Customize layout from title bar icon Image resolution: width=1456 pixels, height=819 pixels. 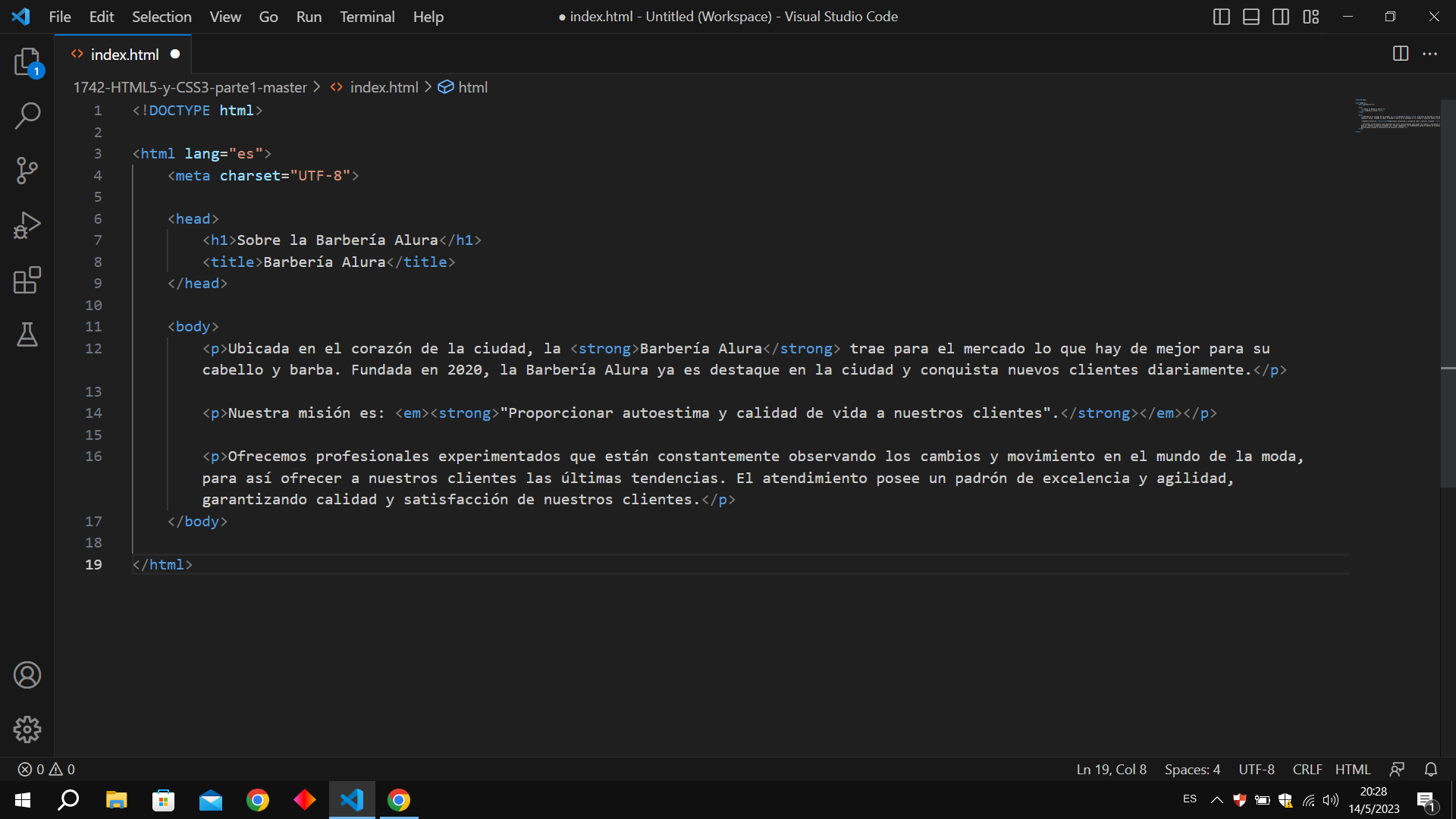point(1311,17)
